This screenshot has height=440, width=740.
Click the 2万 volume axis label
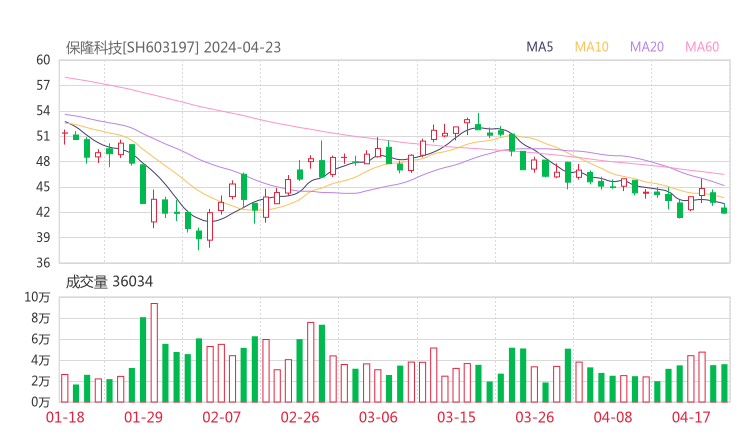(41, 381)
